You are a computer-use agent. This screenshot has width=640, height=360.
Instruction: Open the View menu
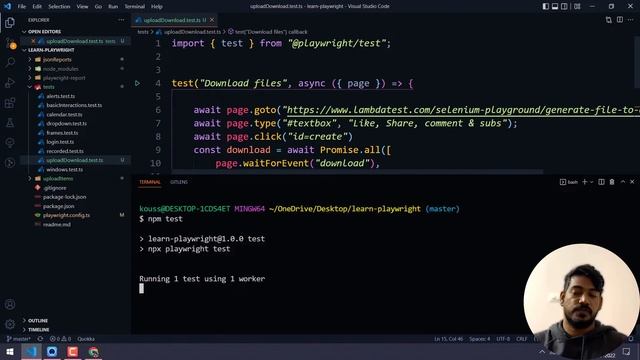pyautogui.click(x=82, y=7)
